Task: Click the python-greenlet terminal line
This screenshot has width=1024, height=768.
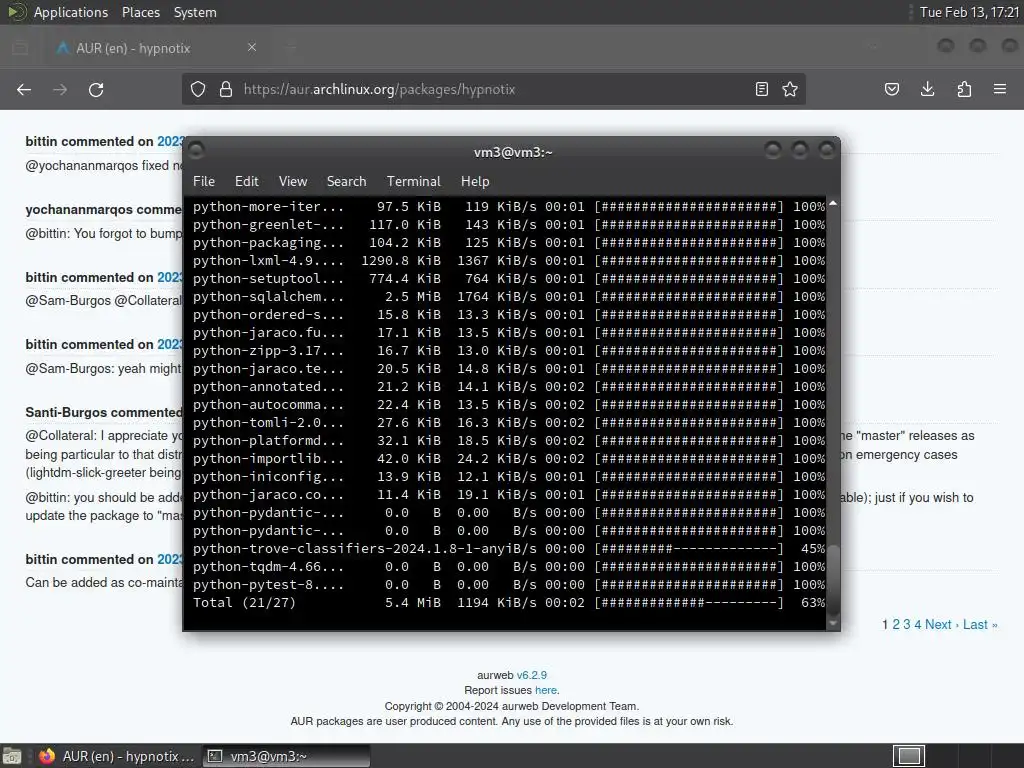Action: [x=509, y=225]
